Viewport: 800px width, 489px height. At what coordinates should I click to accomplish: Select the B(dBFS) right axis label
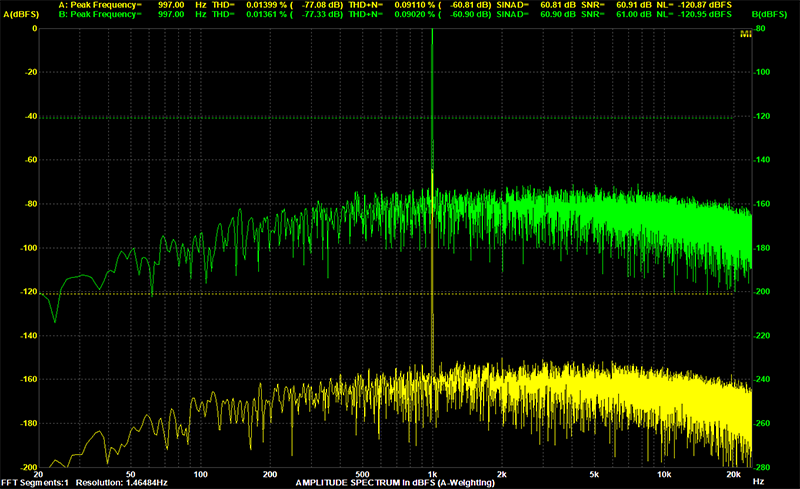click(769, 14)
